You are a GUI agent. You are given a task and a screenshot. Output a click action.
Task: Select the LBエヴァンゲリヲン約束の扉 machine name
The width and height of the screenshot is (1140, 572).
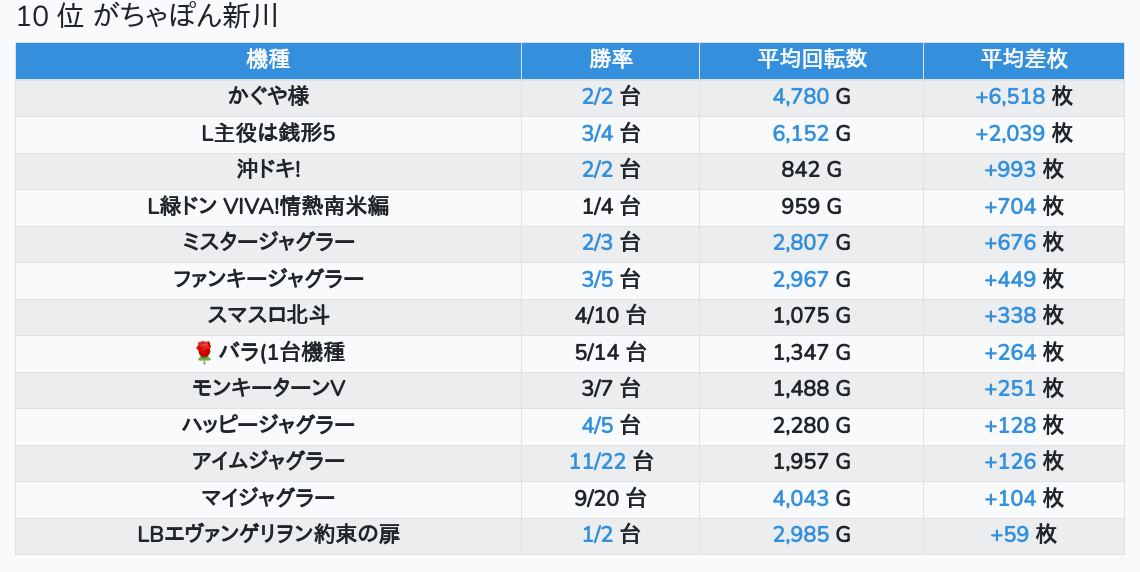[x=268, y=535]
